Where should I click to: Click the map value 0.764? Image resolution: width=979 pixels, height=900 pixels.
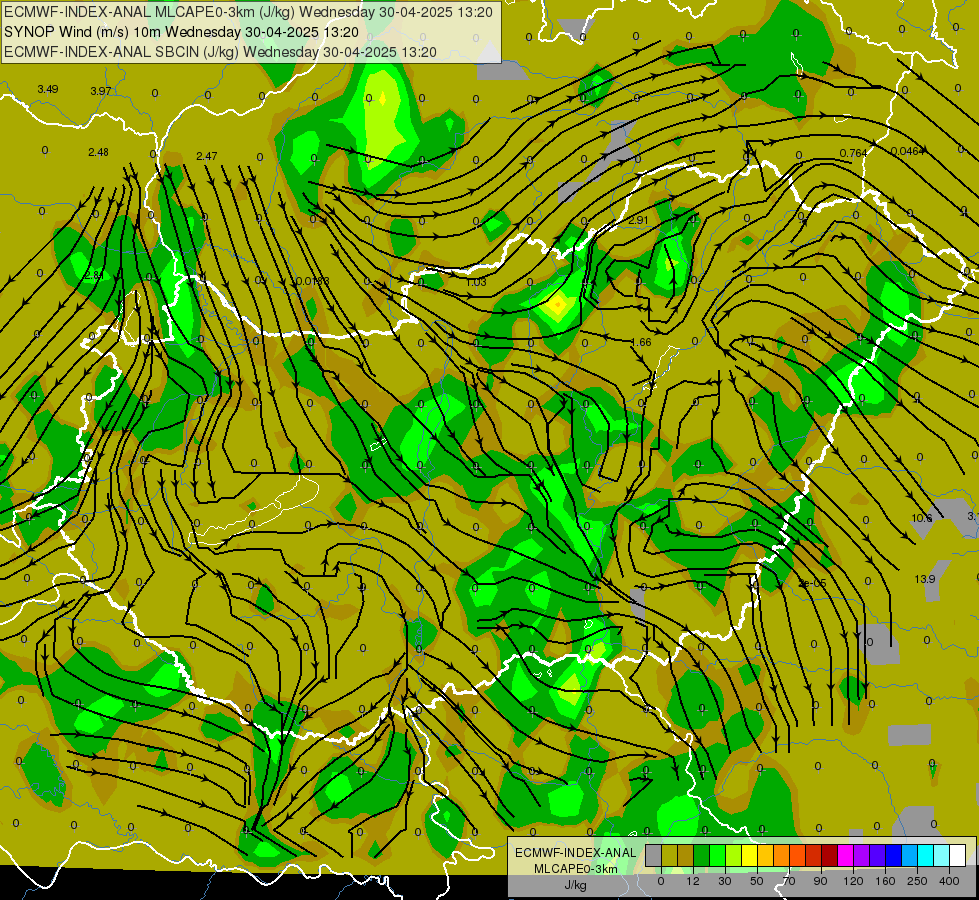coord(854,153)
